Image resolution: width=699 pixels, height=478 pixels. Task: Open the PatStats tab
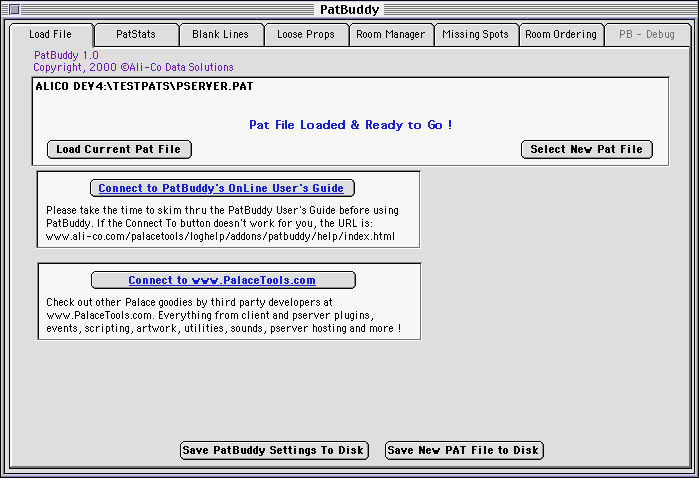click(136, 35)
